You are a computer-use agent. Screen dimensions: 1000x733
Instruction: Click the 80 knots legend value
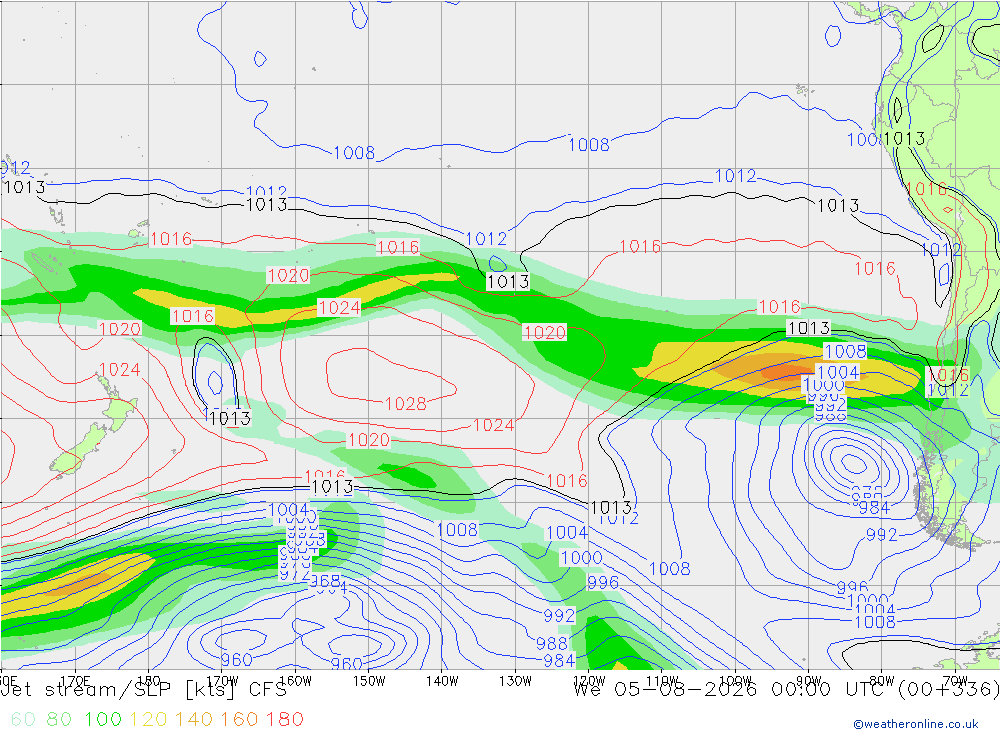[x=59, y=719]
